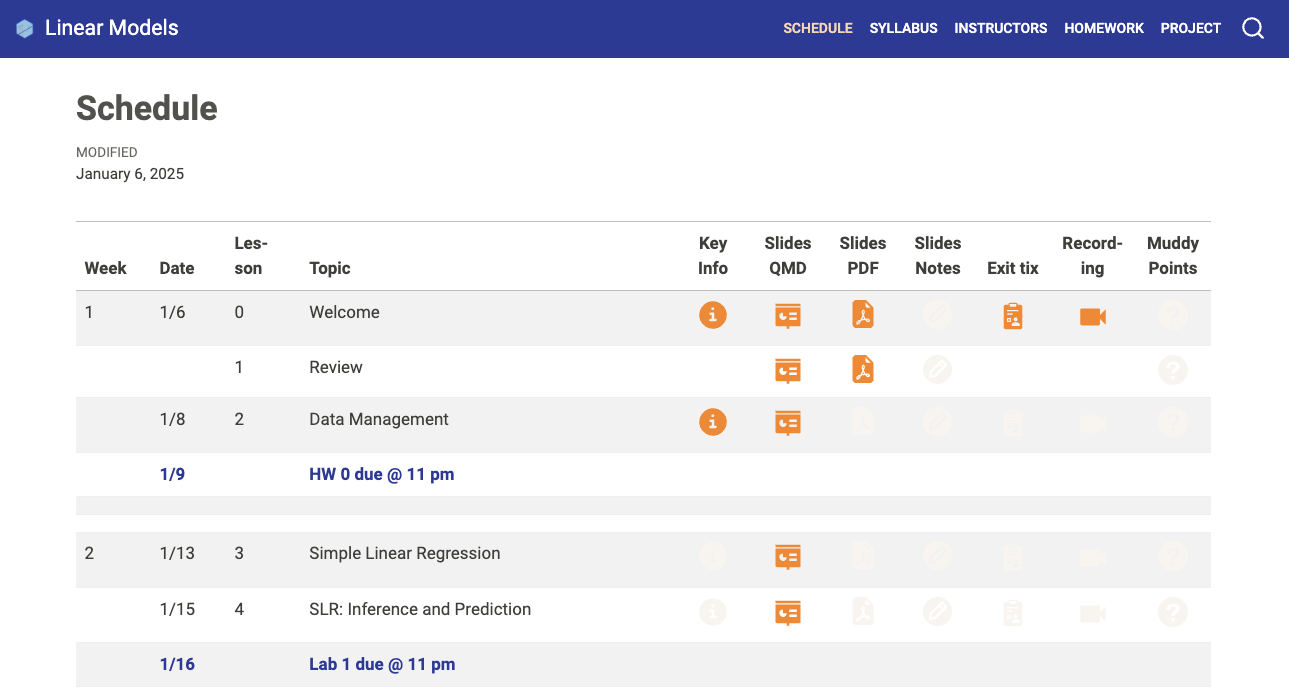Click the search magnifier icon in navbar

[x=1252, y=28]
